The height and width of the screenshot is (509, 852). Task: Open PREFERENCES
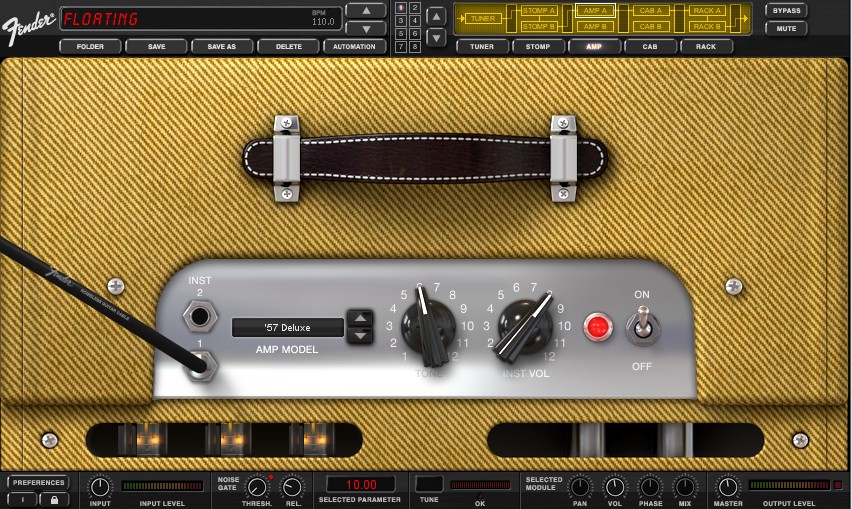tap(39, 482)
